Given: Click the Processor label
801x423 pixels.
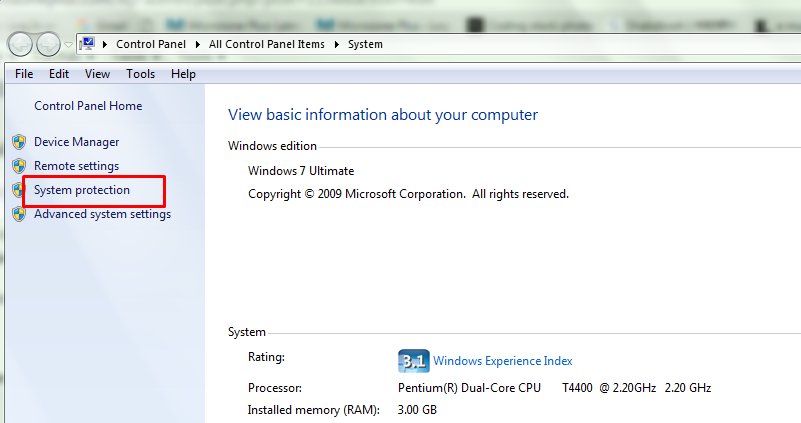Looking at the screenshot, I should point(275,388).
